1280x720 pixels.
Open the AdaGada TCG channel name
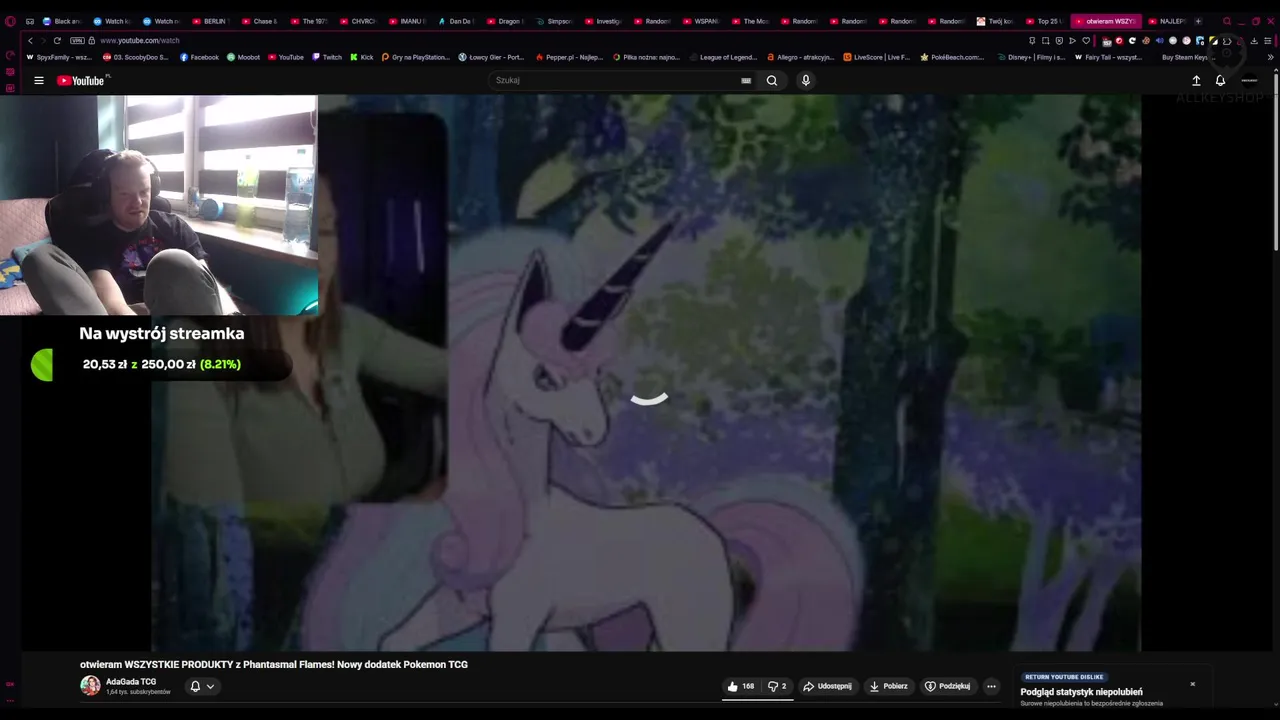coord(131,682)
